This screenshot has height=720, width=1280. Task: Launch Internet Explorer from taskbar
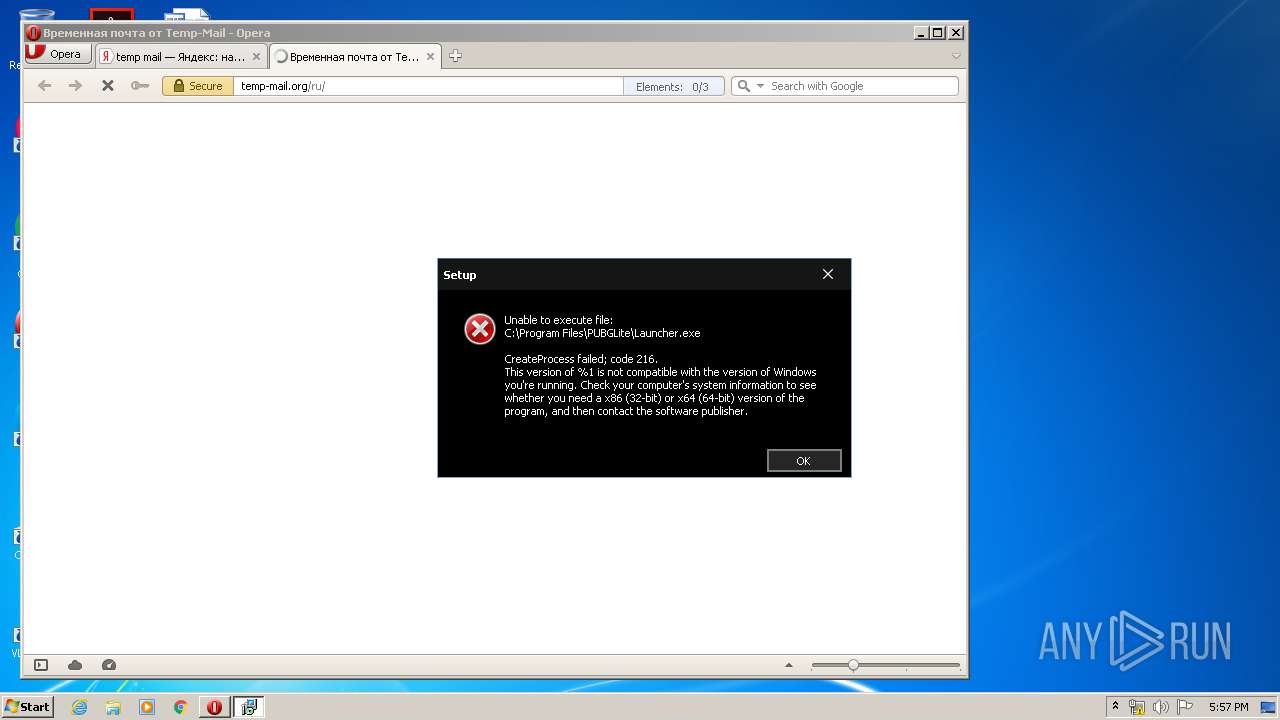(x=80, y=707)
